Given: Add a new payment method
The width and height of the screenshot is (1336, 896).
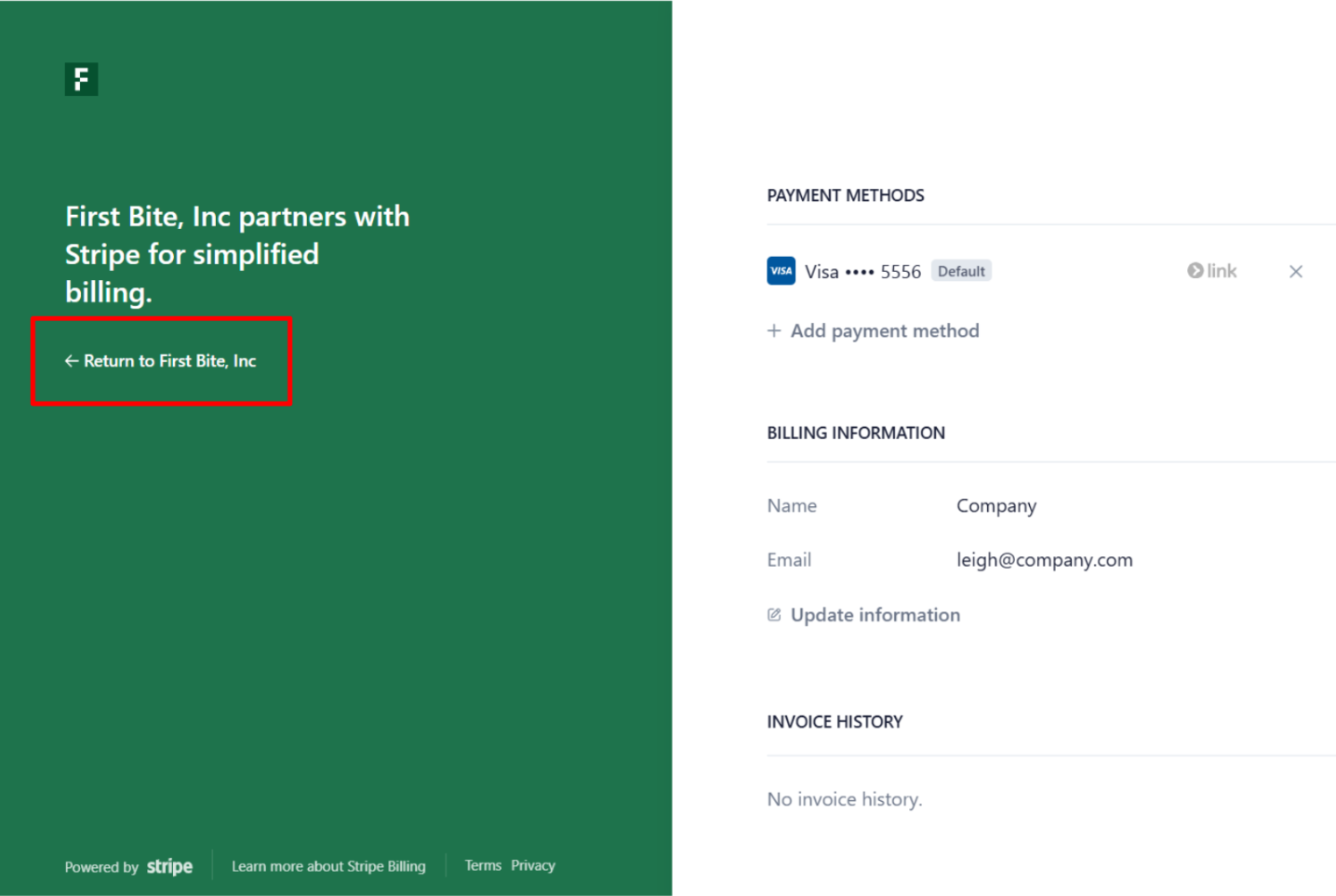Looking at the screenshot, I should click(x=873, y=330).
